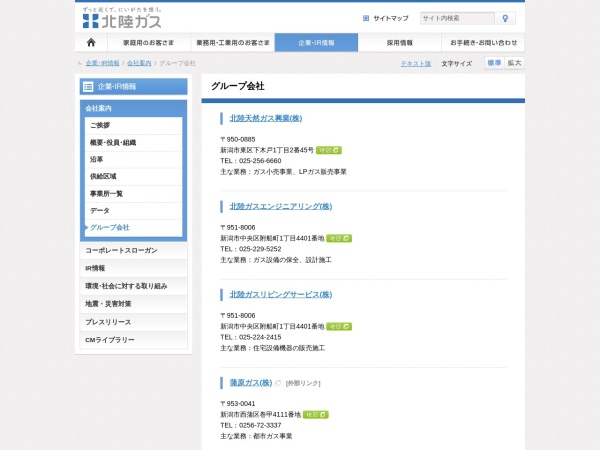The width and height of the screenshot is (600, 450).
Task: Open 北陸ガスエンジニアリング(株) link
Action: tap(280, 207)
